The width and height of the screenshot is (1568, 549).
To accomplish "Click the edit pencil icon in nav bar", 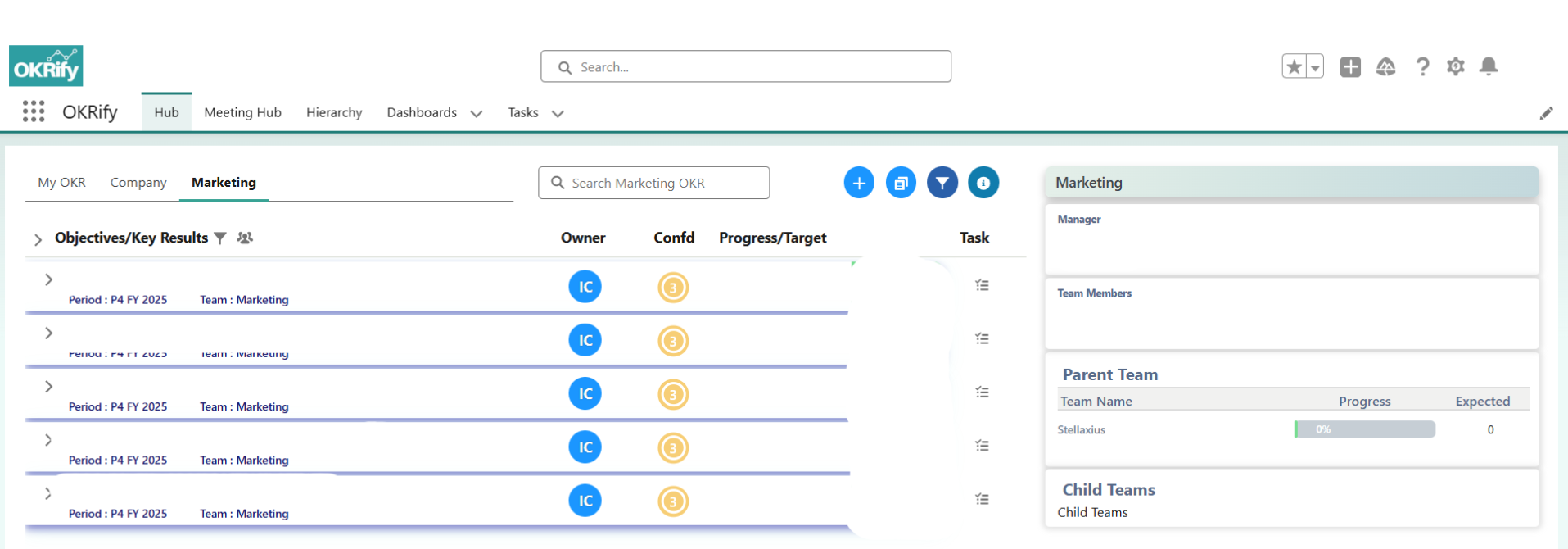I will coord(1546,113).
